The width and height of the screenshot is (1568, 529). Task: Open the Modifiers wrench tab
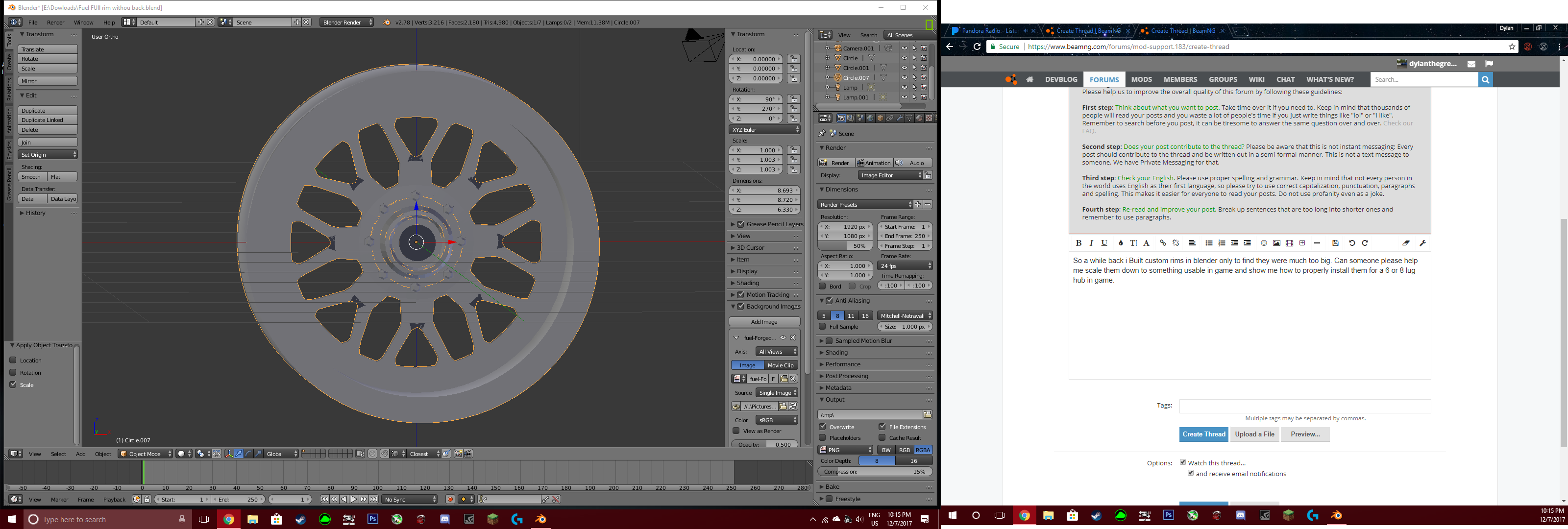click(x=900, y=118)
